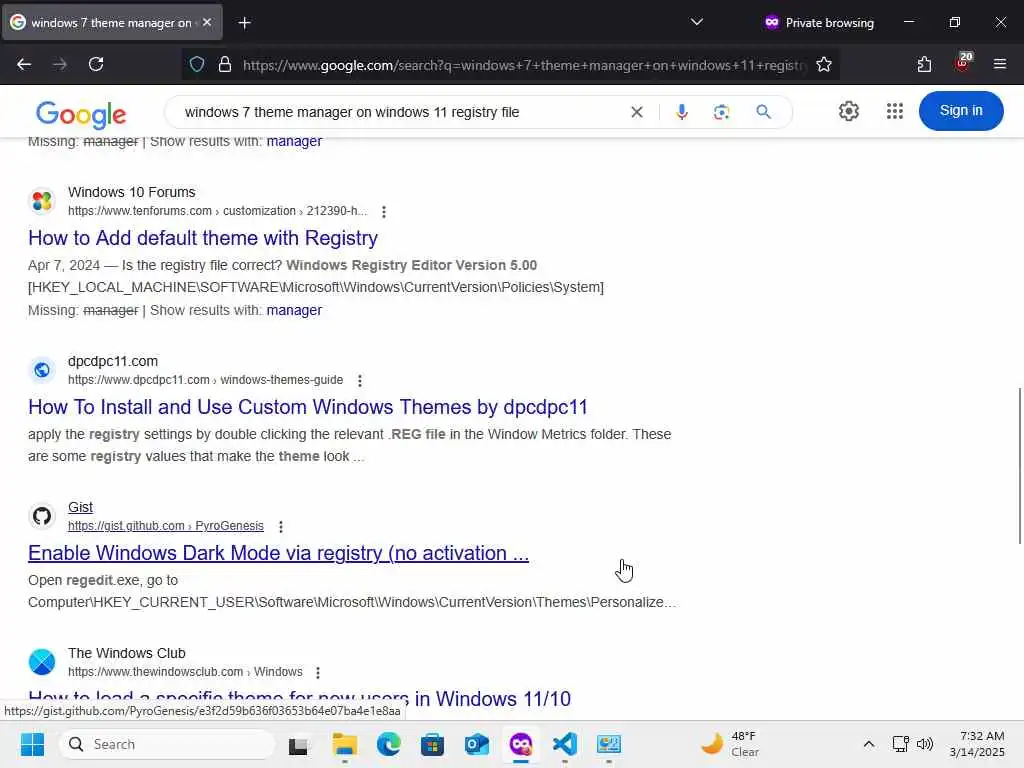Open the Firefox hamburger application menu

(x=999, y=64)
